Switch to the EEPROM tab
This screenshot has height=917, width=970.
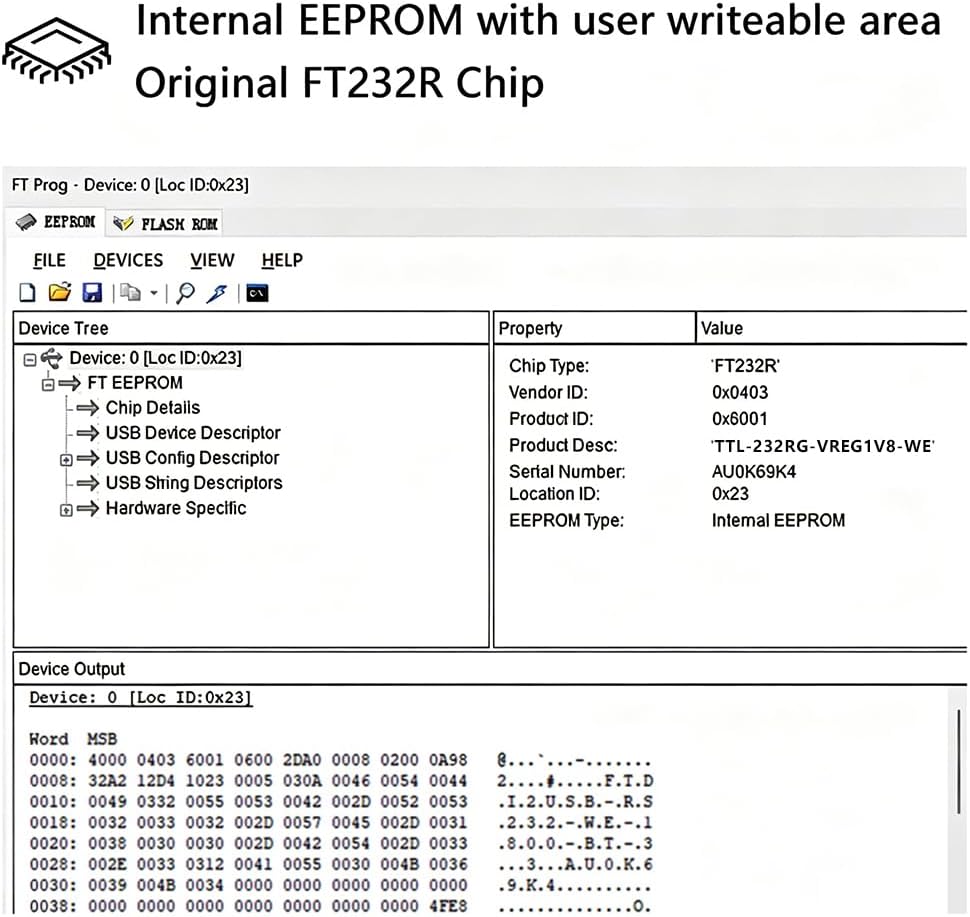(55, 222)
